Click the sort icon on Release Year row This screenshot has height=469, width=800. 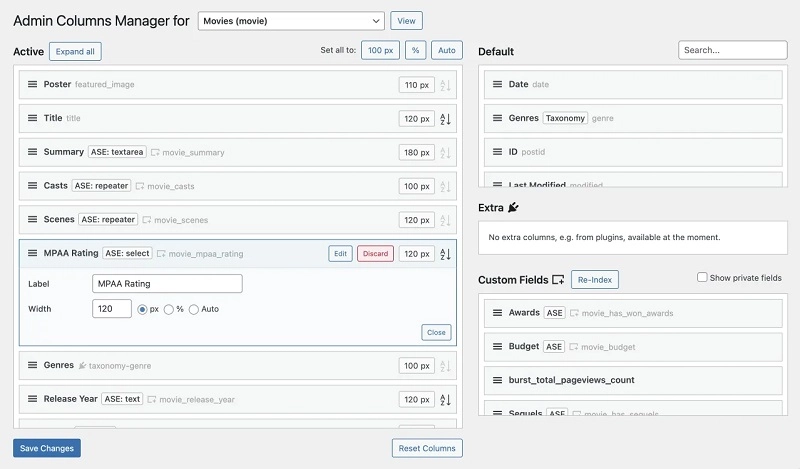pos(446,400)
